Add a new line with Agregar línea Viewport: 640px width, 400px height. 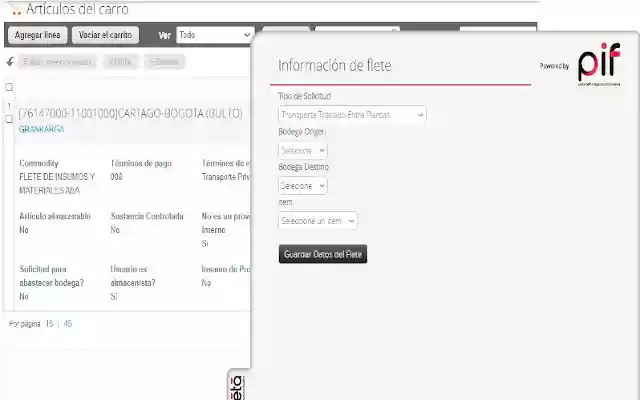38,35
